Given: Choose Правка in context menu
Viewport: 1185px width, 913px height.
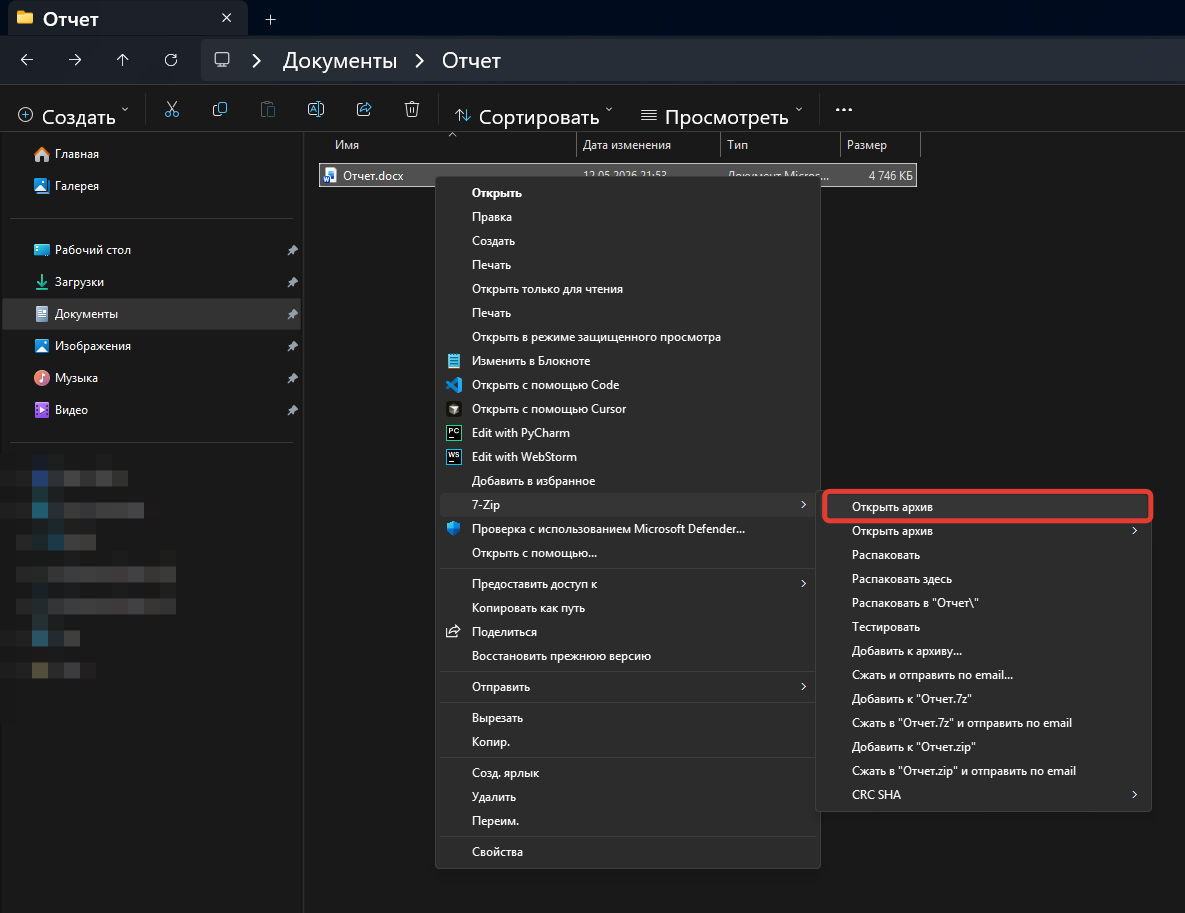Looking at the screenshot, I should pyautogui.click(x=627, y=217).
